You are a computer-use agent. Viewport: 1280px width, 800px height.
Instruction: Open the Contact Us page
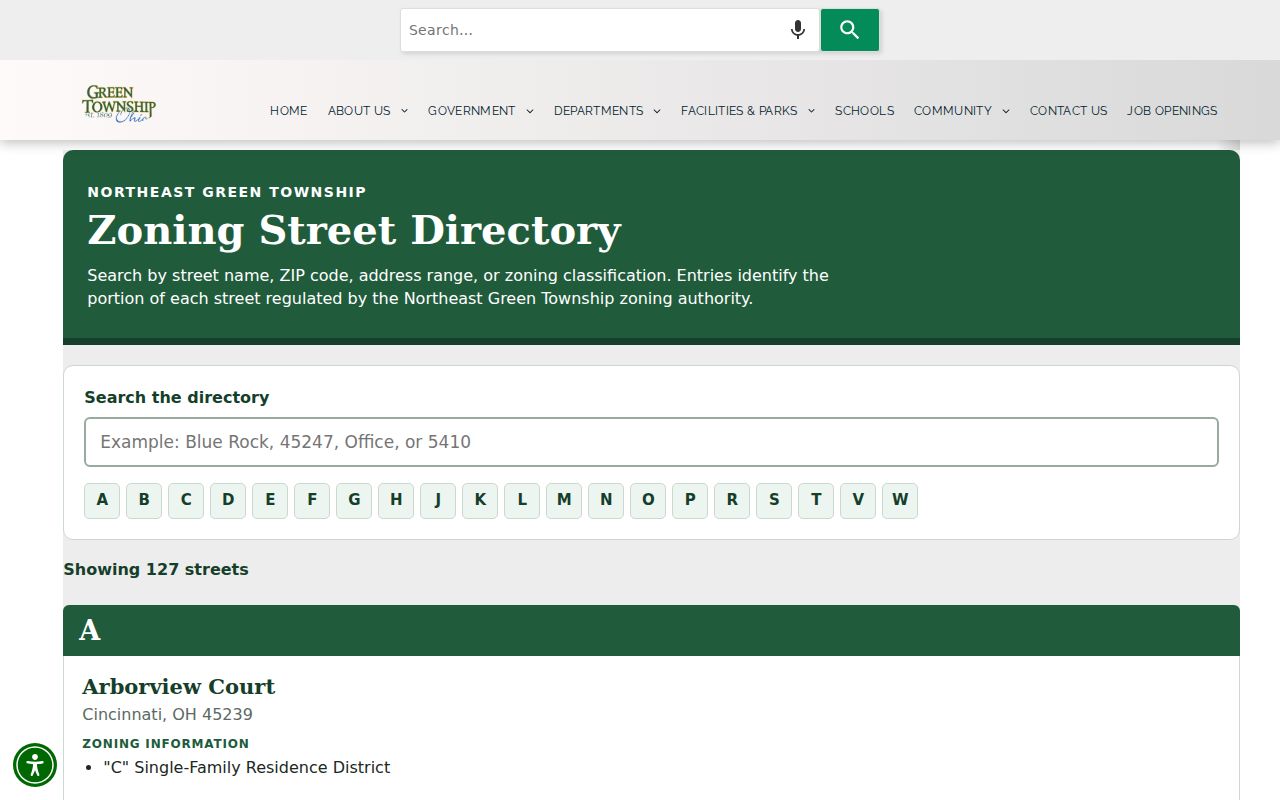pyautogui.click(x=1069, y=111)
